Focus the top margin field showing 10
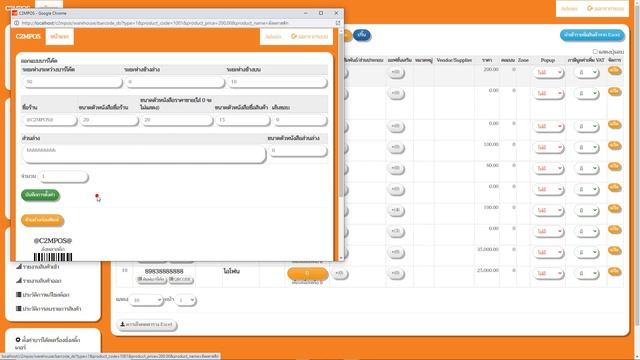This screenshot has height=360, width=640. coord(277,82)
